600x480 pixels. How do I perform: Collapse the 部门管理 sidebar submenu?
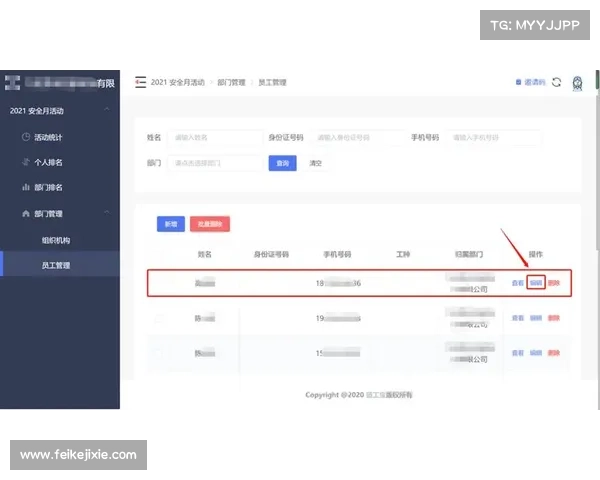pyautogui.click(x=107, y=214)
